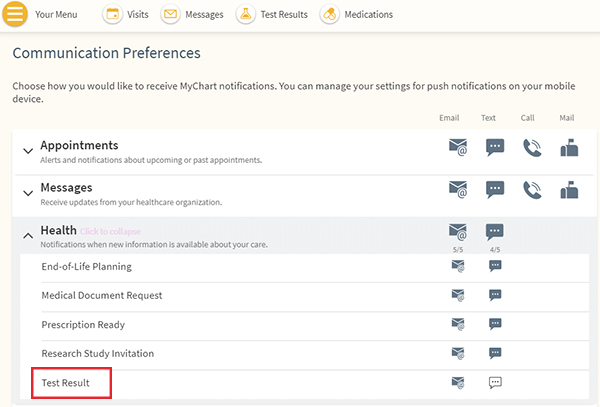Image resolution: width=600 pixels, height=407 pixels.
Task: Click the Appointments section heading
Action: click(79, 145)
